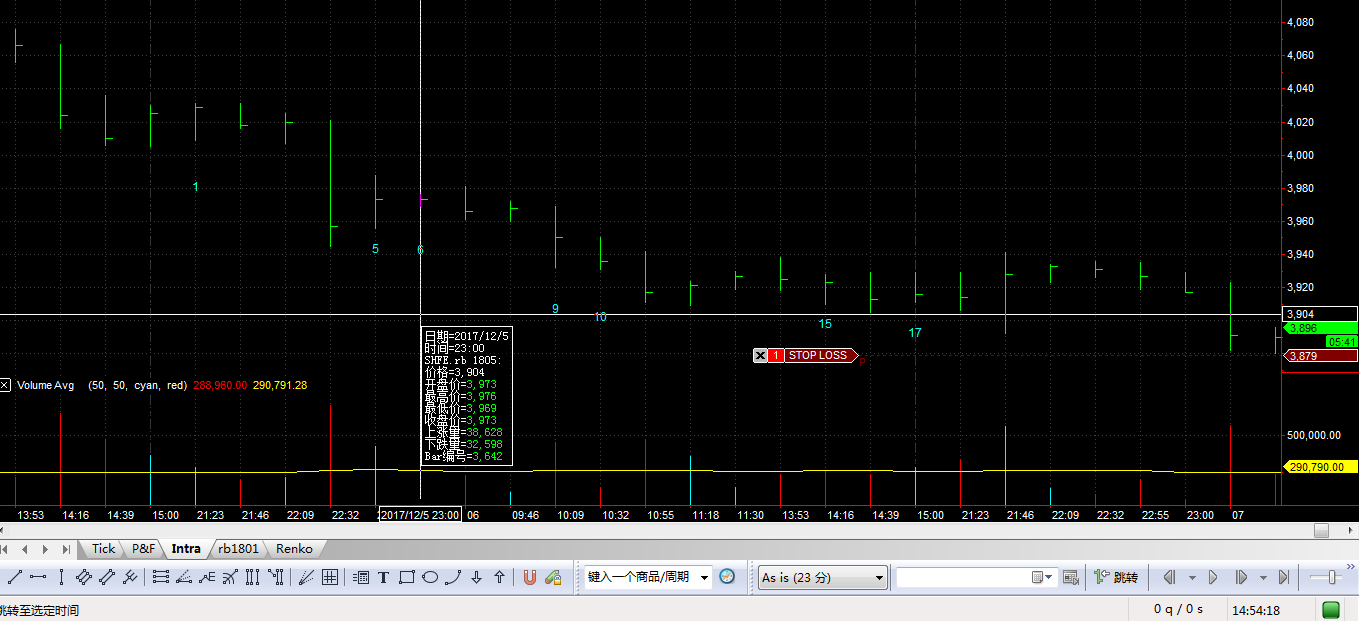Toggle the magnet snap mode
This screenshot has width=1359, height=621.
coord(529,577)
